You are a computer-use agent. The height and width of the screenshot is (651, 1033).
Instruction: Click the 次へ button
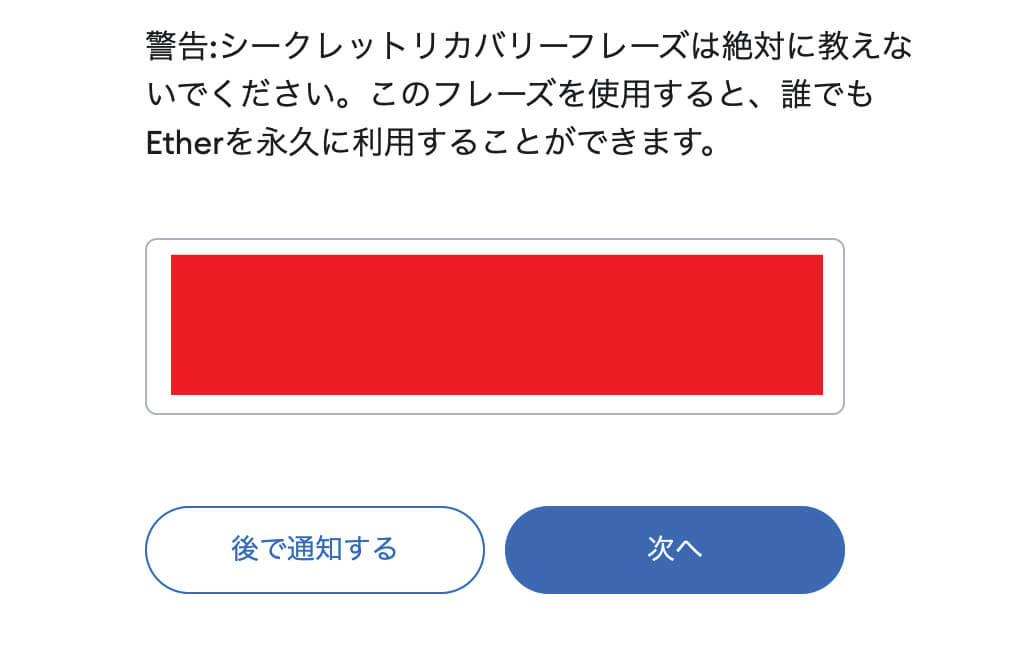coord(674,550)
